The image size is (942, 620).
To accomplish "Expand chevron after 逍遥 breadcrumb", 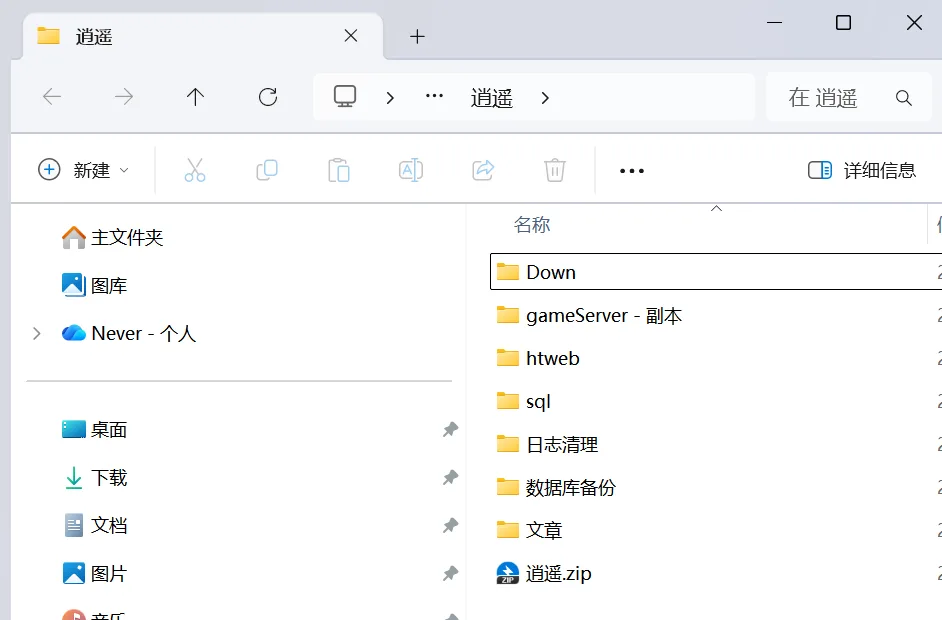I will click(545, 97).
